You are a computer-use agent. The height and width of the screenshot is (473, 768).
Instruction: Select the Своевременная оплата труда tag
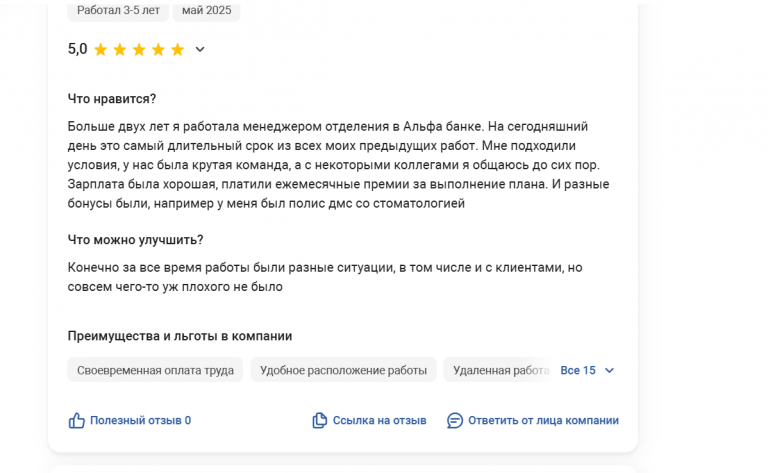point(155,370)
